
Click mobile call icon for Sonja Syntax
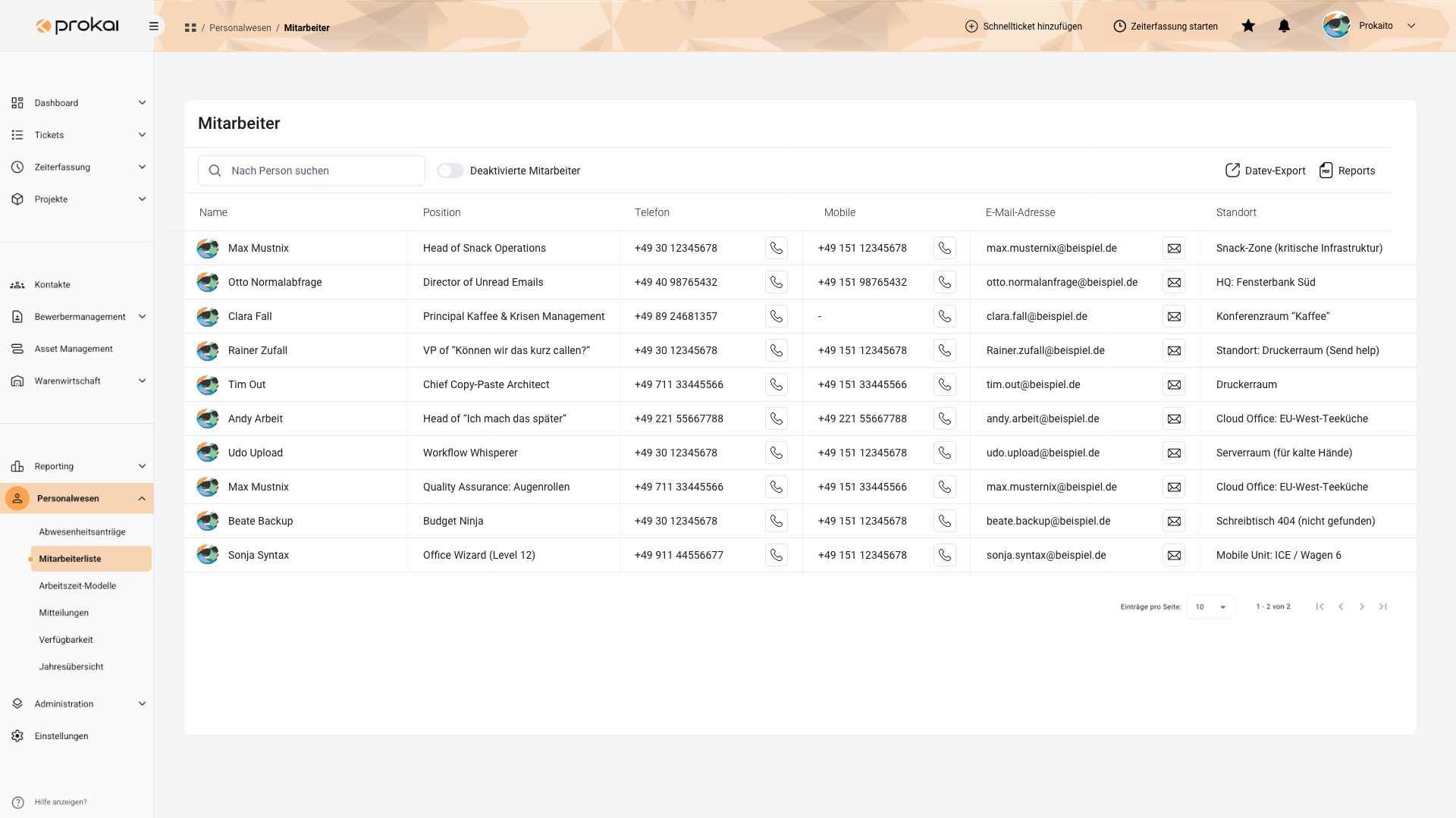pos(944,555)
